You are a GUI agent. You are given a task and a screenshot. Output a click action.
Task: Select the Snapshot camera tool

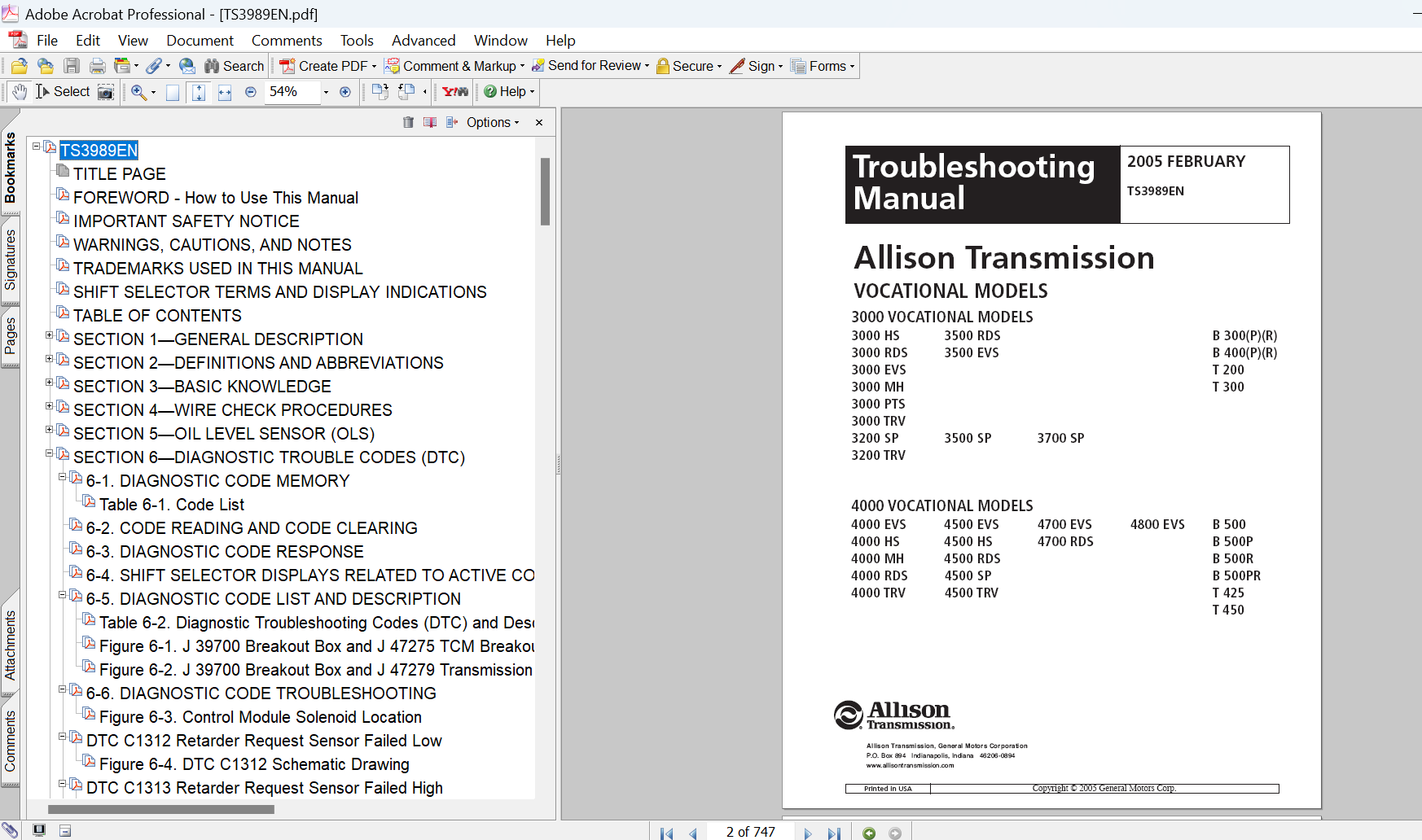click(x=106, y=91)
